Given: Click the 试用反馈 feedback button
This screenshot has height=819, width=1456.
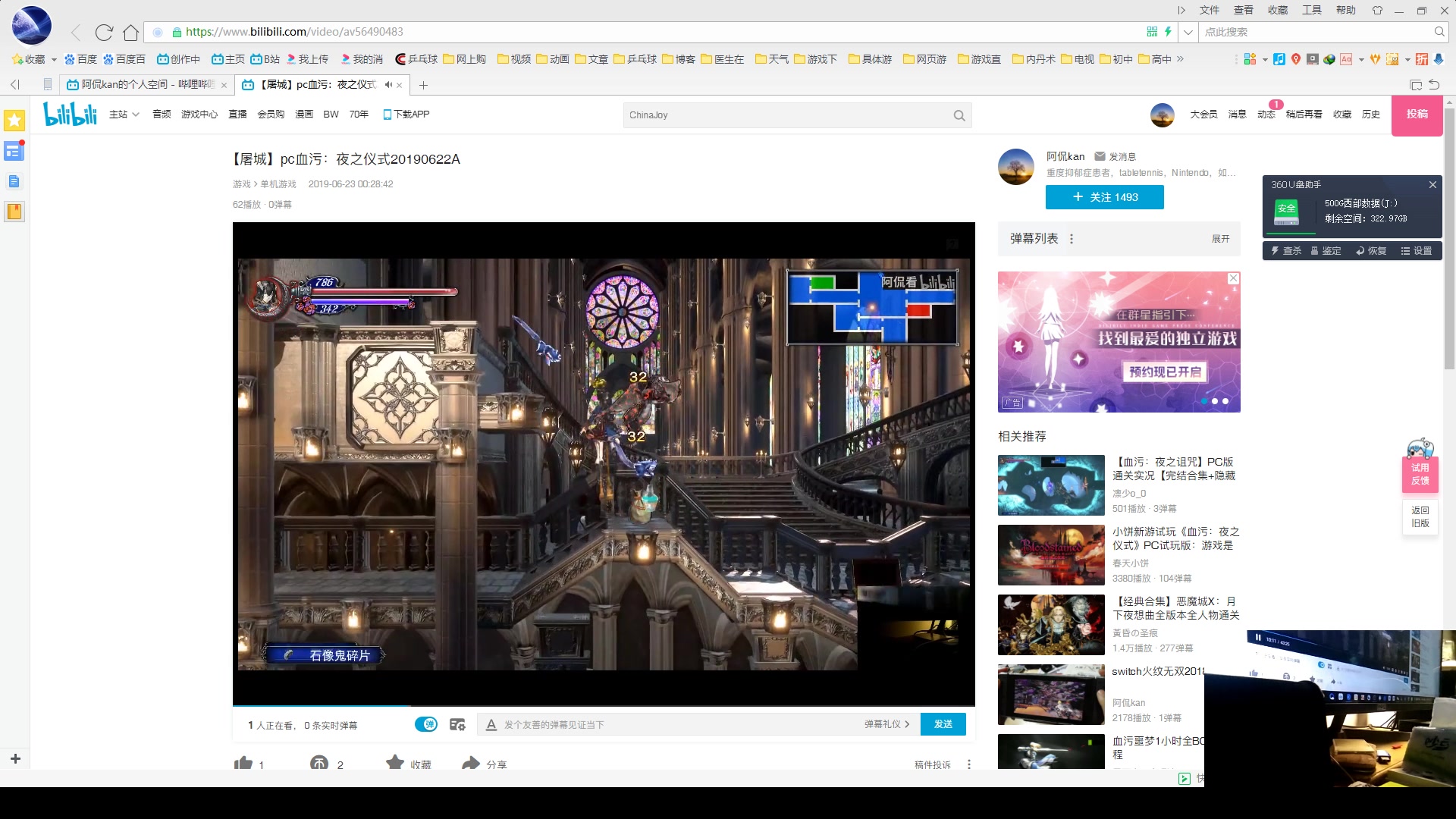Looking at the screenshot, I should coord(1420,473).
